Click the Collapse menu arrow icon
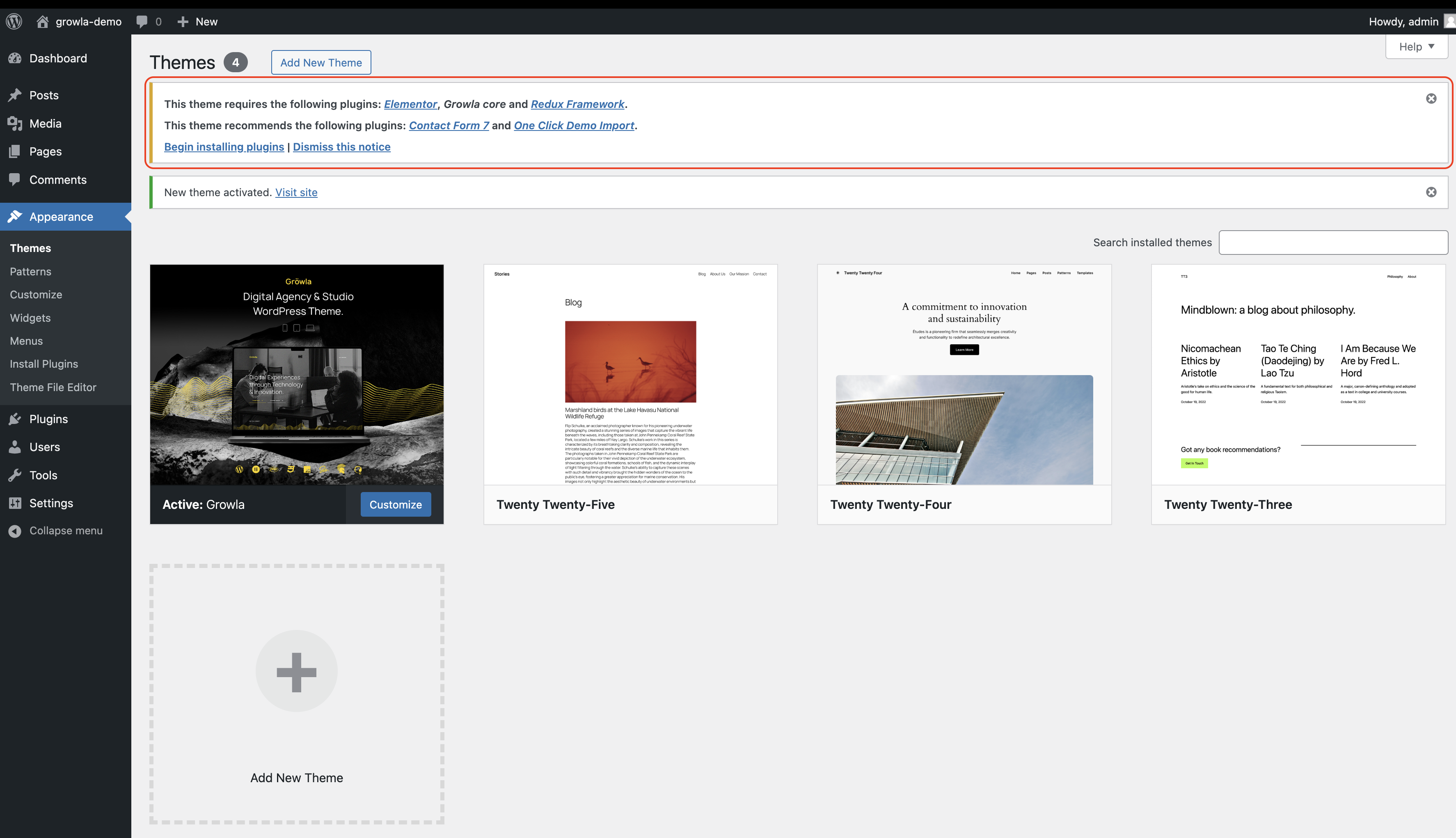The image size is (1456, 838). pyautogui.click(x=15, y=531)
